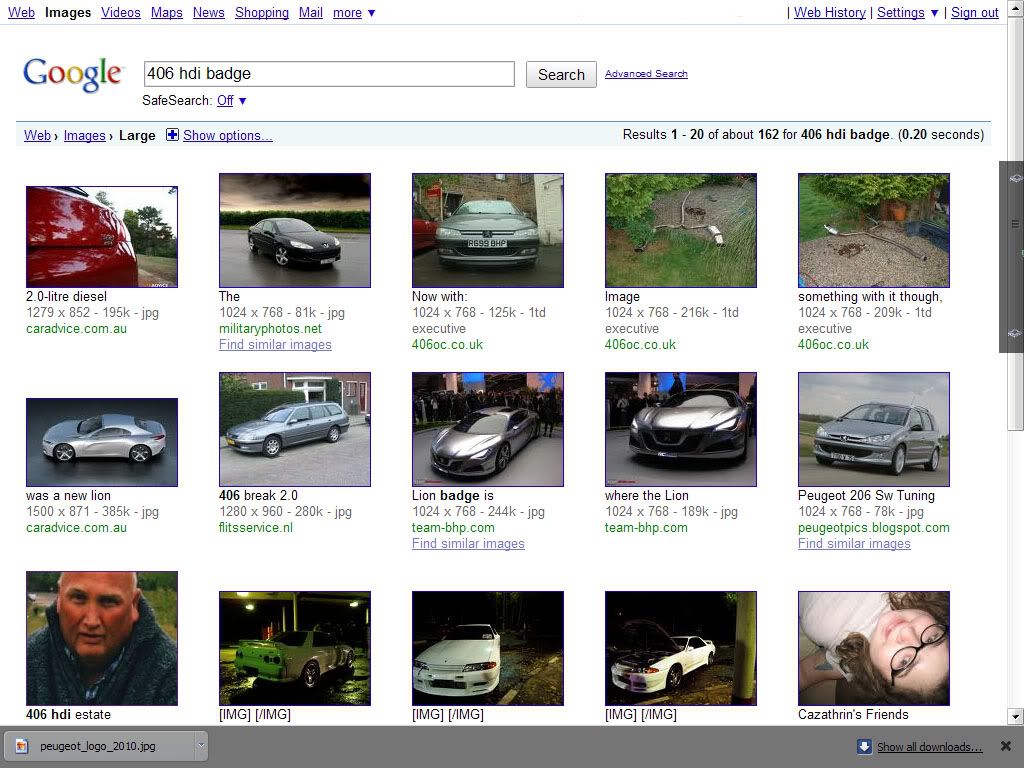Image resolution: width=1024 pixels, height=768 pixels.
Task: Open the peugeot_logo_2010.jpg download menu arrow
Action: point(201,745)
